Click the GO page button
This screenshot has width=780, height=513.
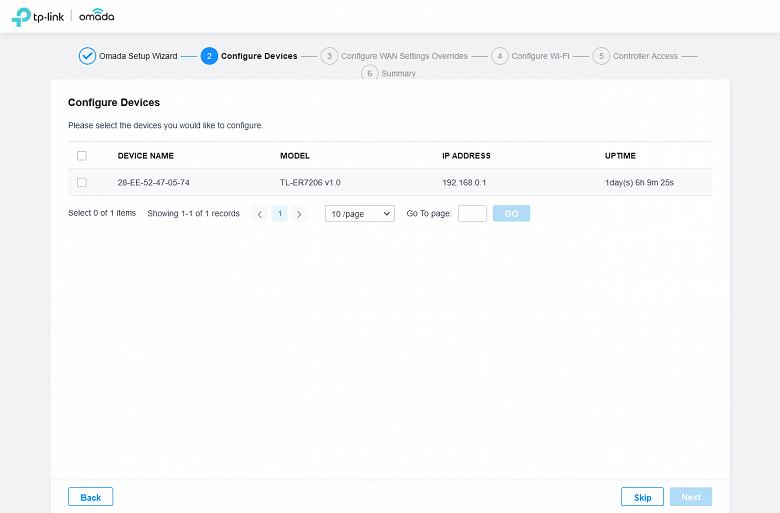click(x=511, y=214)
